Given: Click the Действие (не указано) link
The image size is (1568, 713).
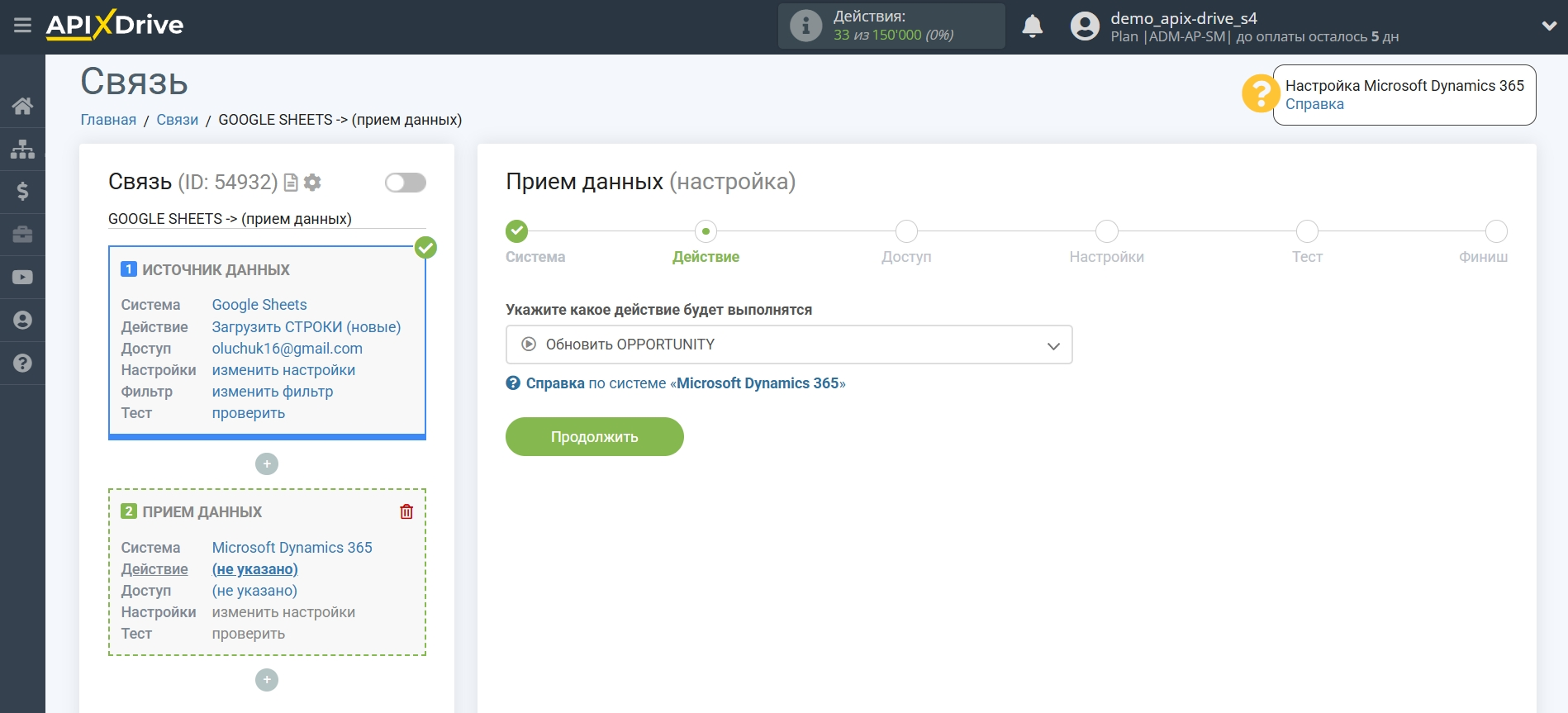Looking at the screenshot, I should coord(255,569).
